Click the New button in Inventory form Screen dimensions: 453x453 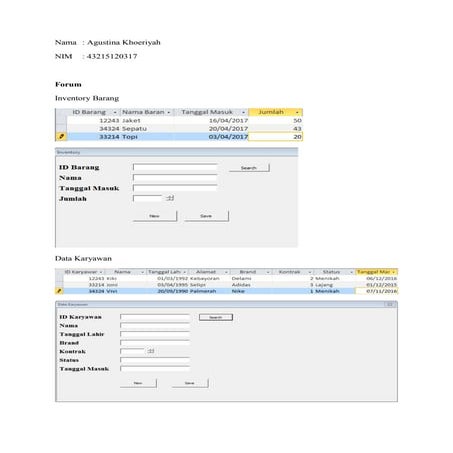point(155,216)
